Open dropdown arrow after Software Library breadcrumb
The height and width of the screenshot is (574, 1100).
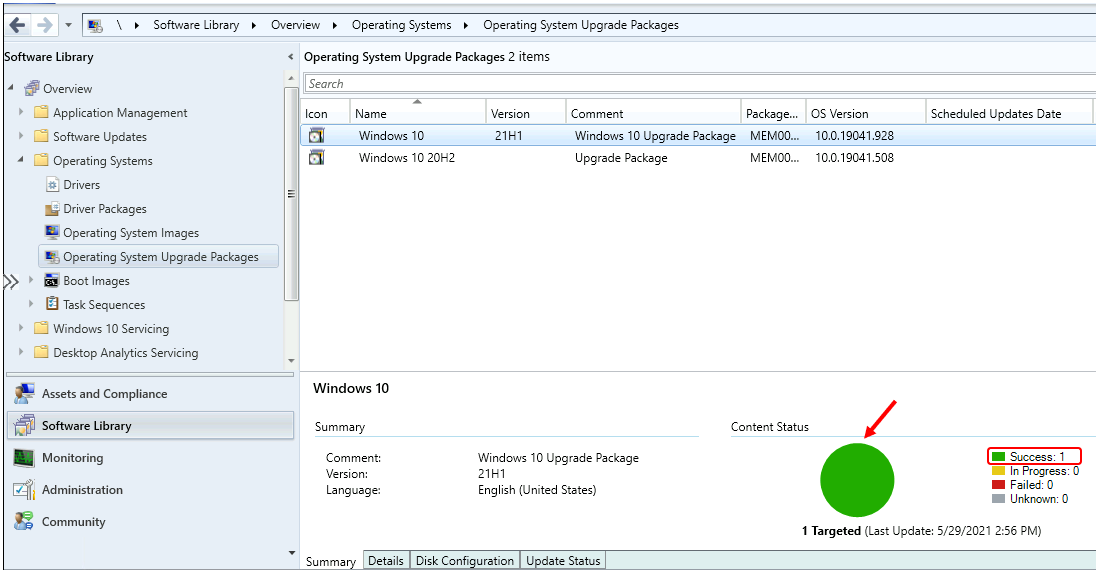[254, 25]
